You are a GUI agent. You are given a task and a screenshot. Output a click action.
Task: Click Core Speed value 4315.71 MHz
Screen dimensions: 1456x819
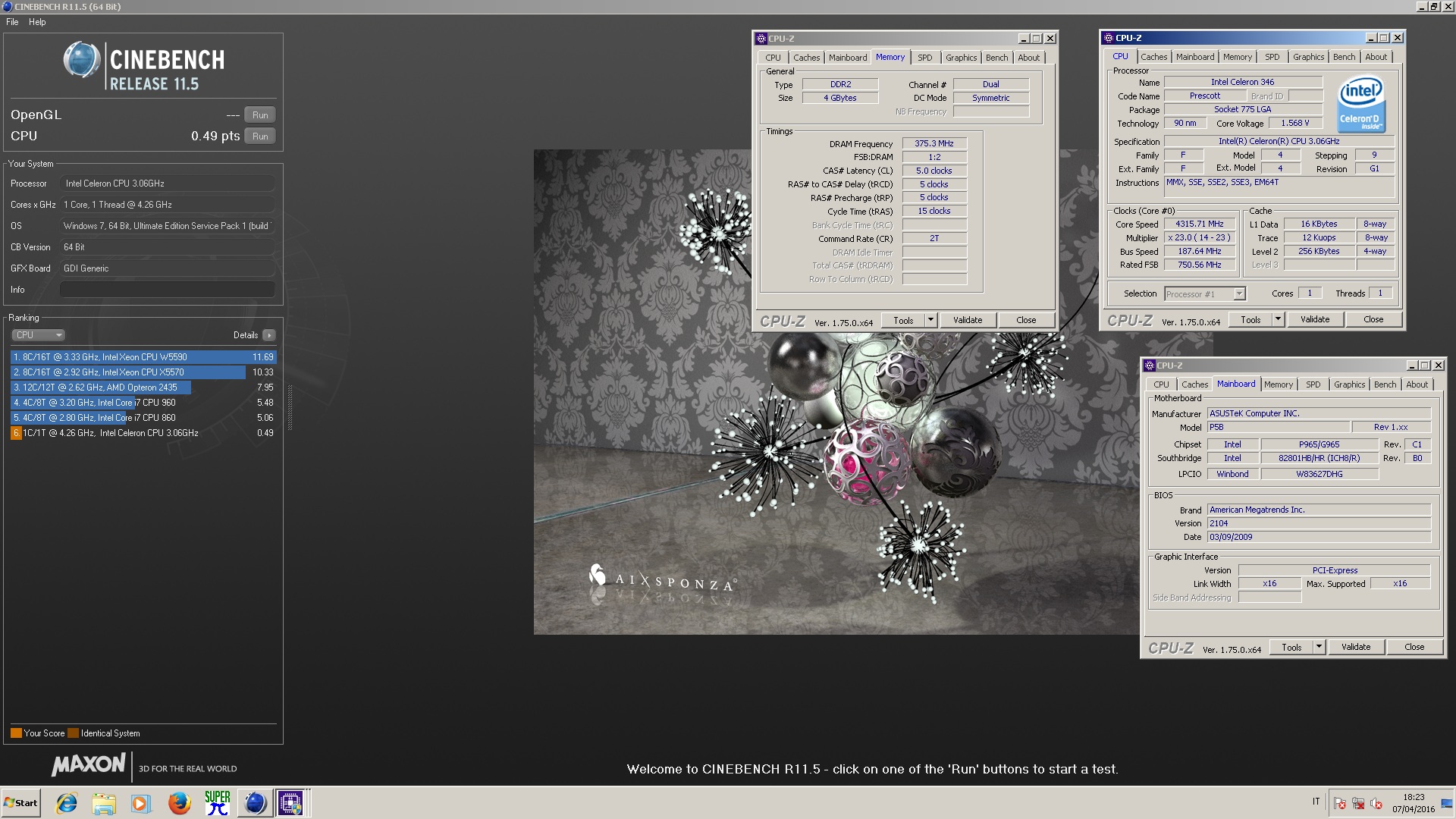click(x=1200, y=224)
